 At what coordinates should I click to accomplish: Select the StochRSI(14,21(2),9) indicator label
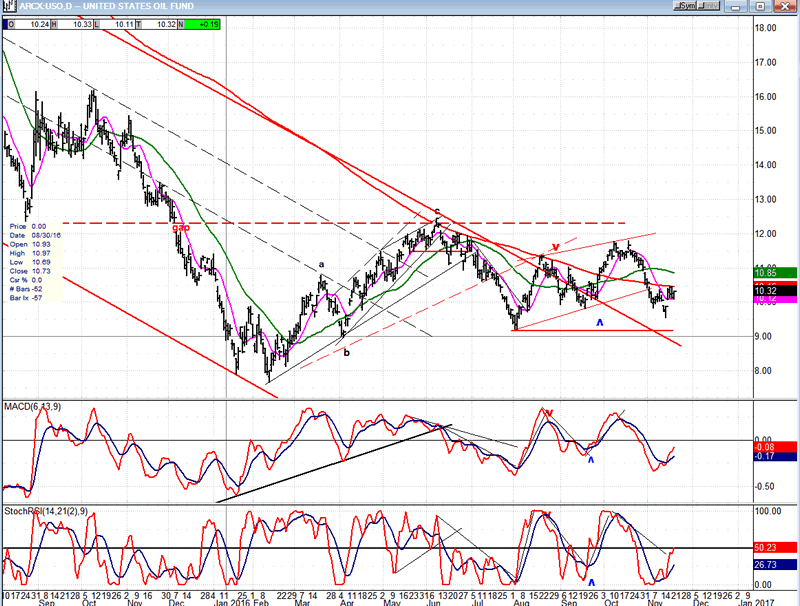click(46, 511)
